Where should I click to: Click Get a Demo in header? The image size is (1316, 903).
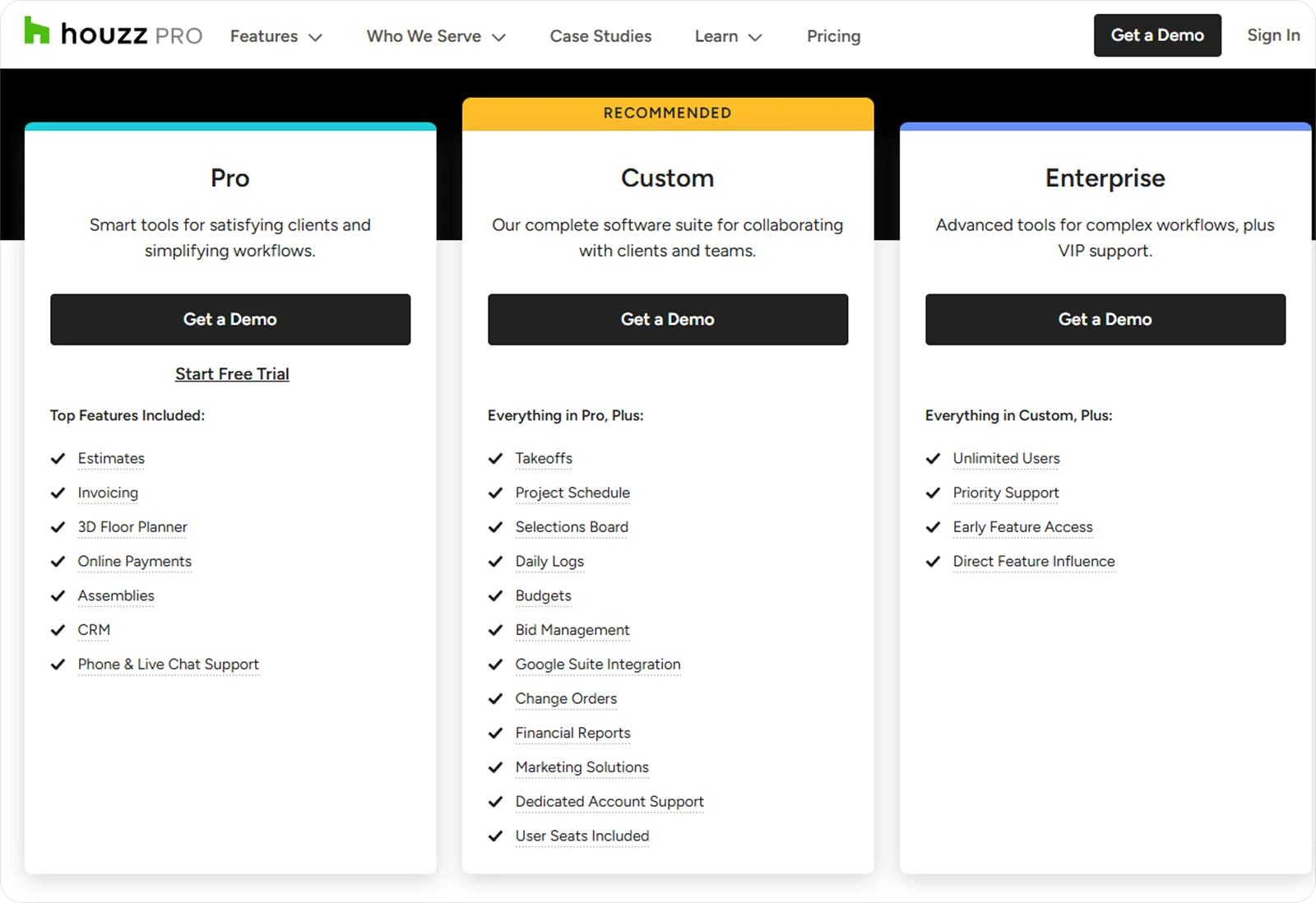(x=1157, y=35)
